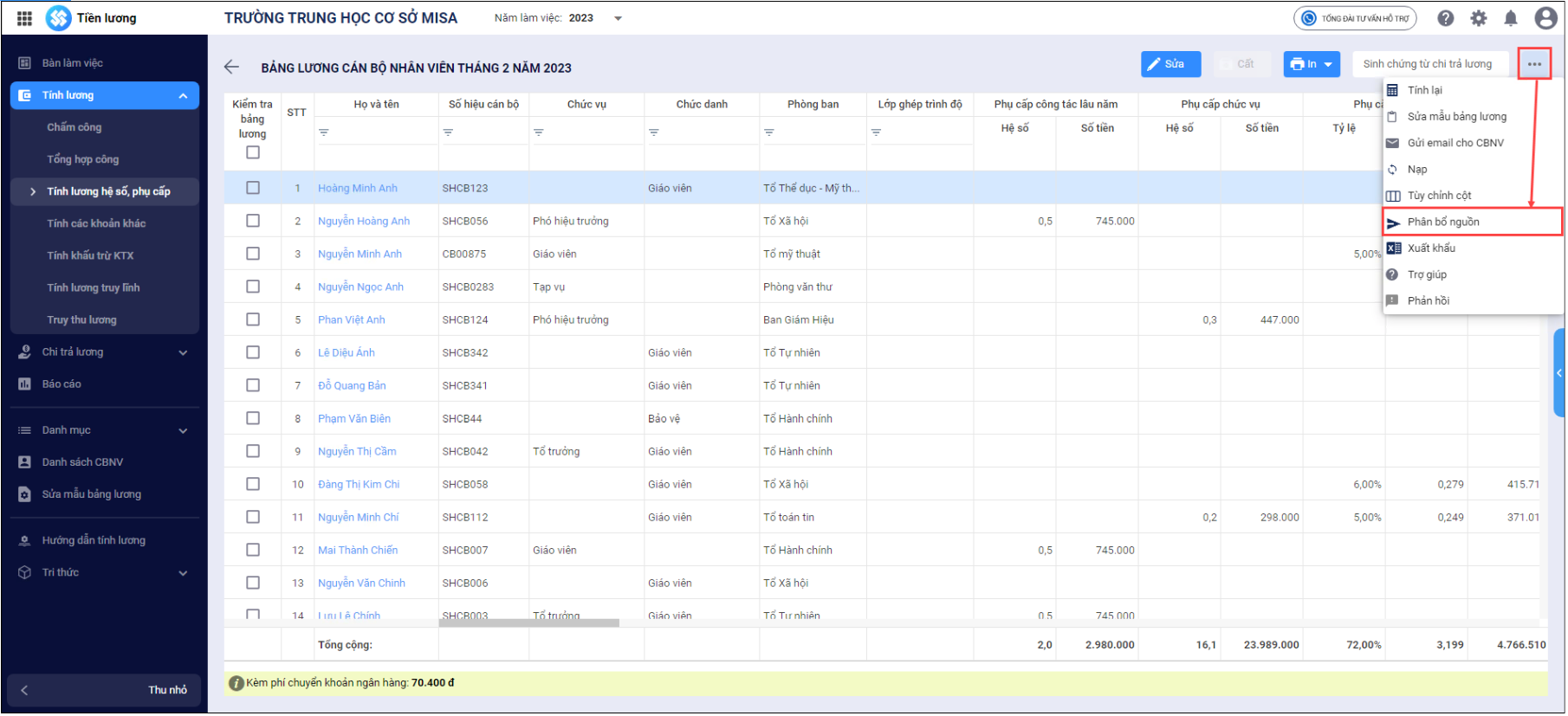Select Phân bổ nguồn menu item
Viewport: 1568px width, 716px height.
1473,223
